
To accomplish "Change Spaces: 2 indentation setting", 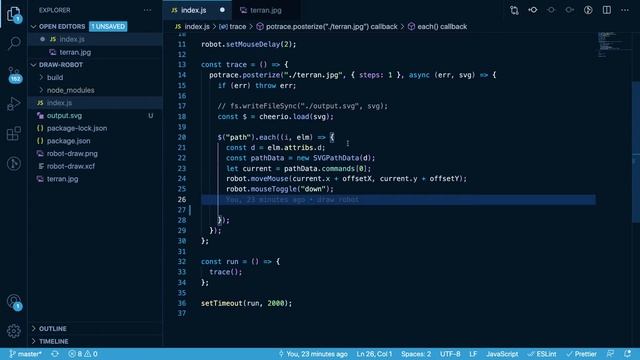I will point(416,354).
